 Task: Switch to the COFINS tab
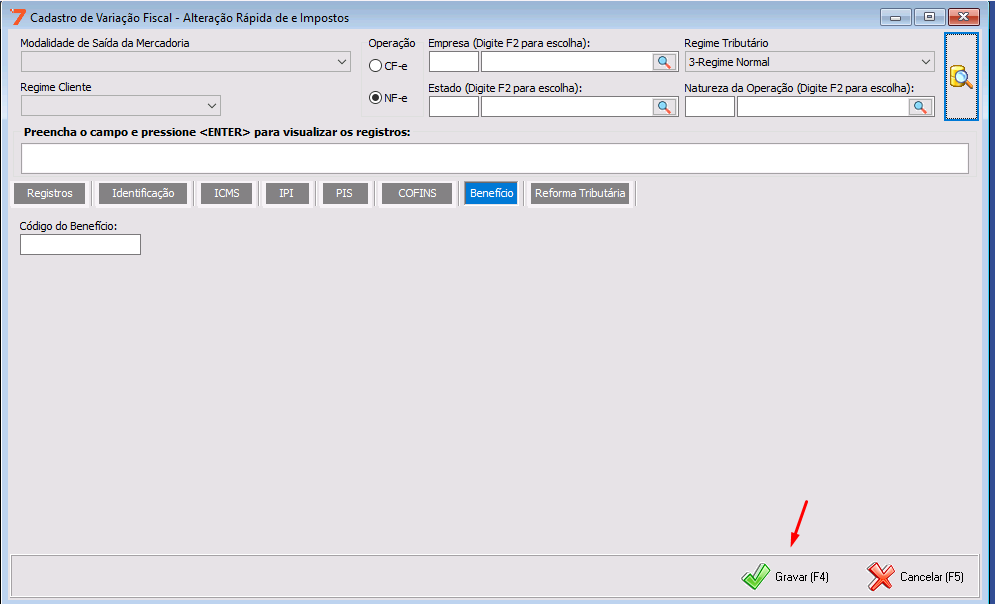[x=417, y=193]
